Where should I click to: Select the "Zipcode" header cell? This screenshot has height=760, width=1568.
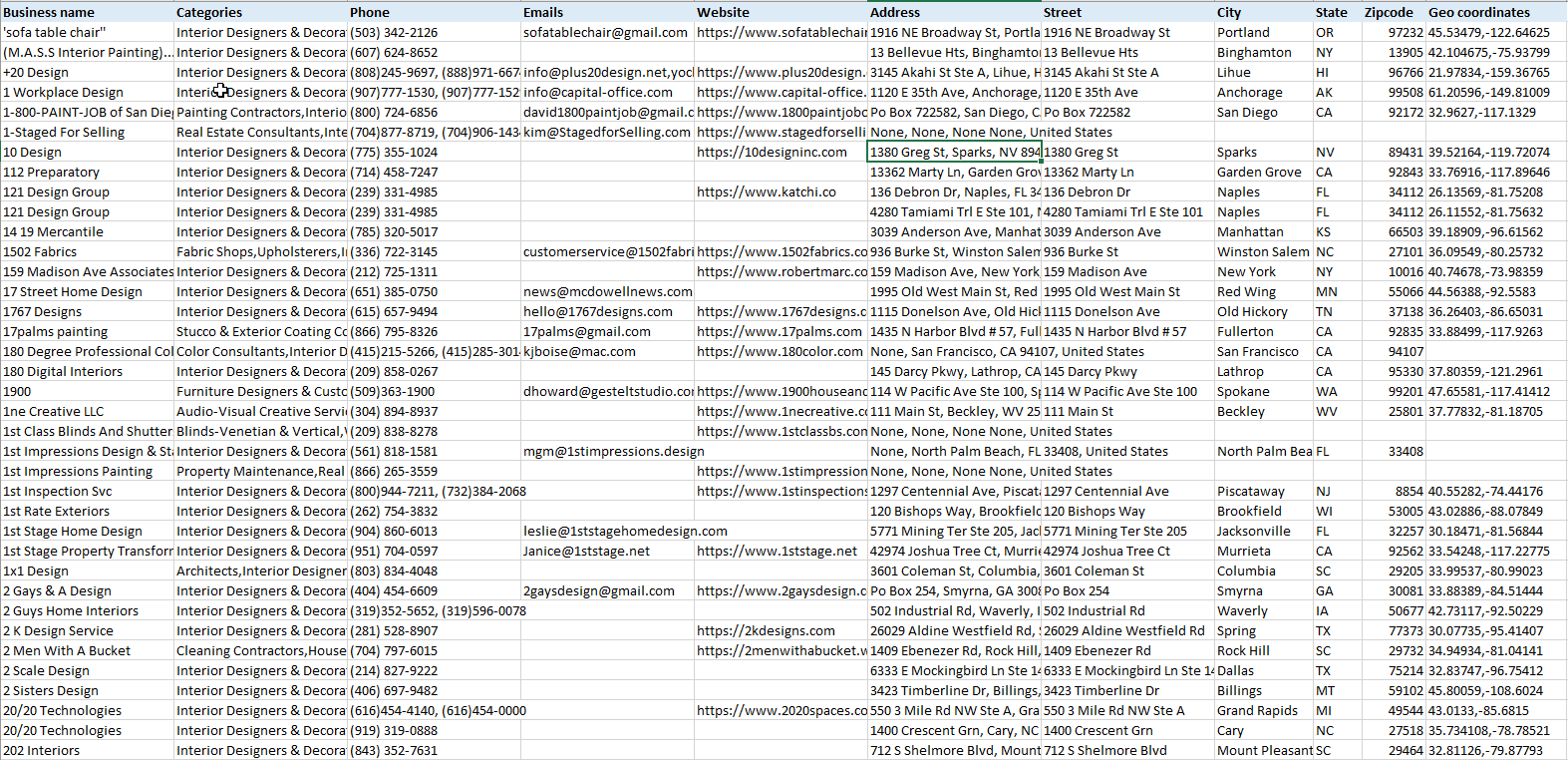pos(1389,12)
